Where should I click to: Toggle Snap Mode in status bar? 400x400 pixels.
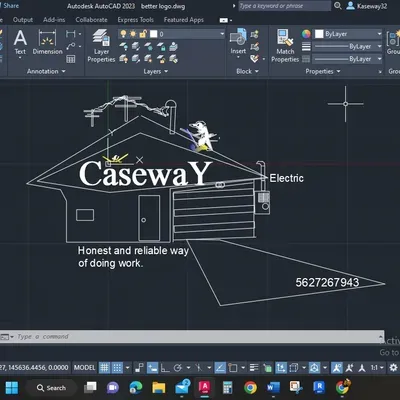tap(117, 368)
